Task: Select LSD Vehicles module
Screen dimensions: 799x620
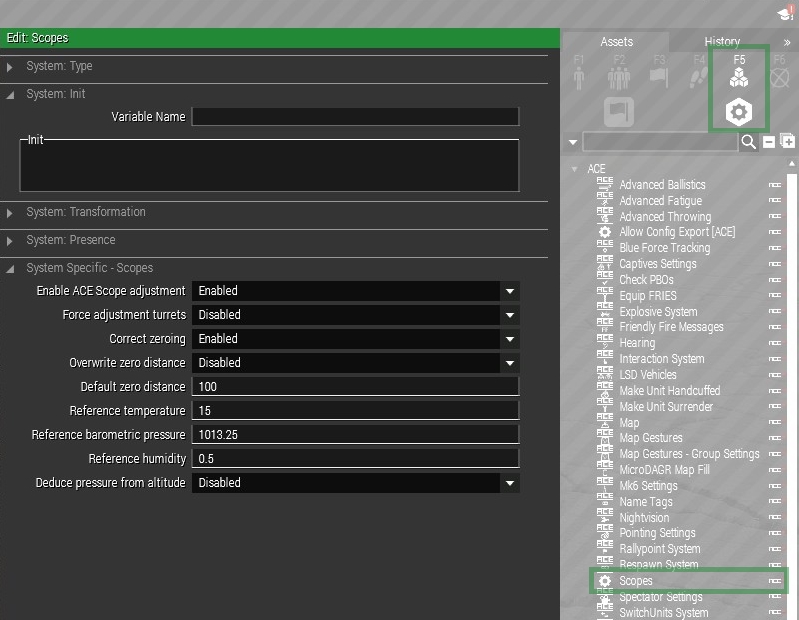Action: [648, 374]
